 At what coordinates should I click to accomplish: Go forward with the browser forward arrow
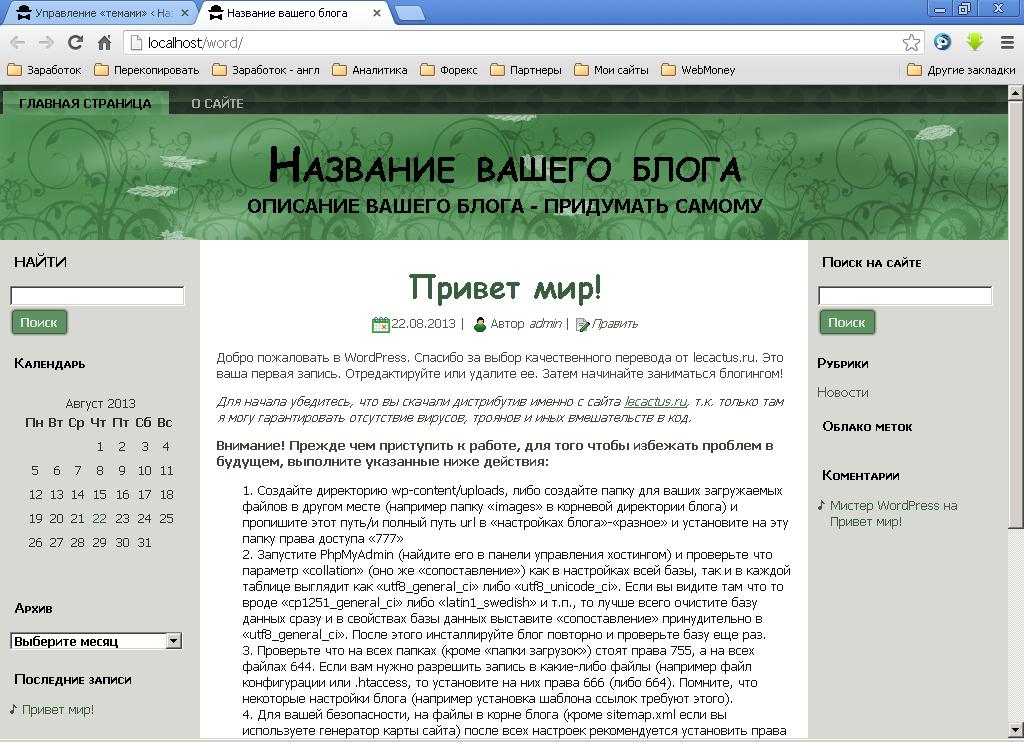[46, 43]
